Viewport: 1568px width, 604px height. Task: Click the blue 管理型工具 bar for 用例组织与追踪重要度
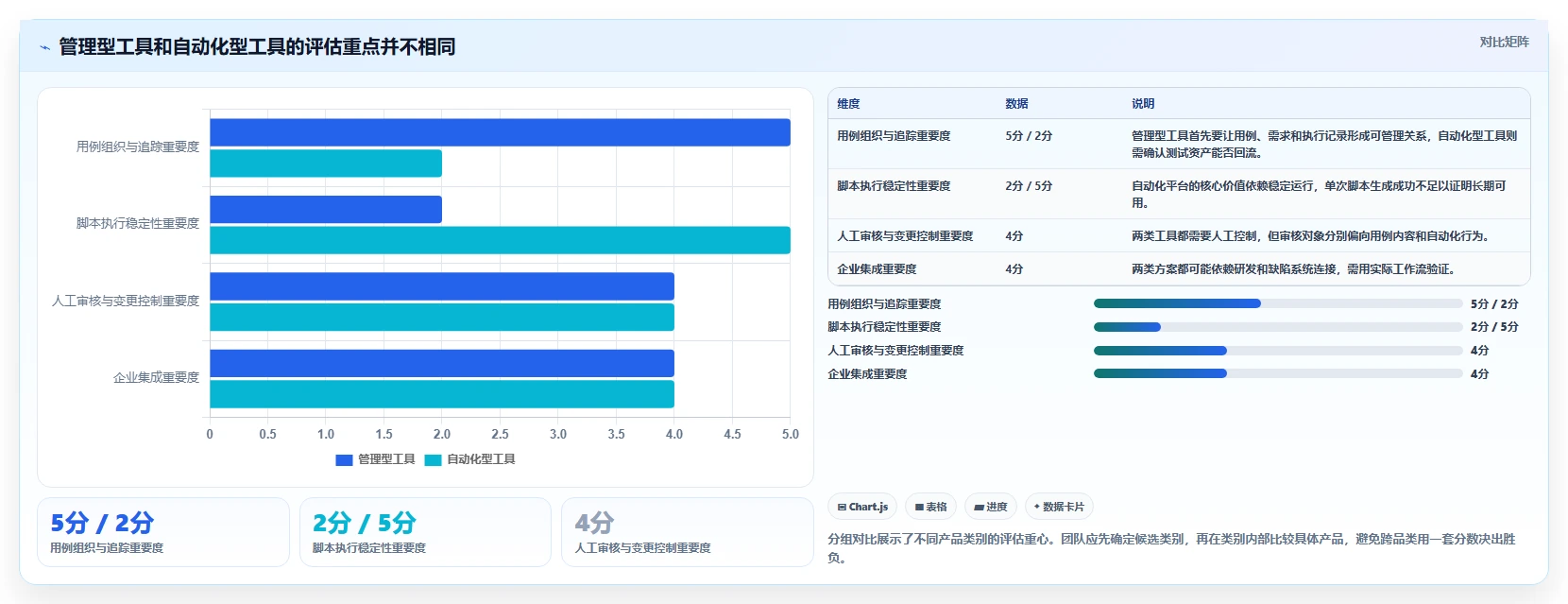click(500, 132)
